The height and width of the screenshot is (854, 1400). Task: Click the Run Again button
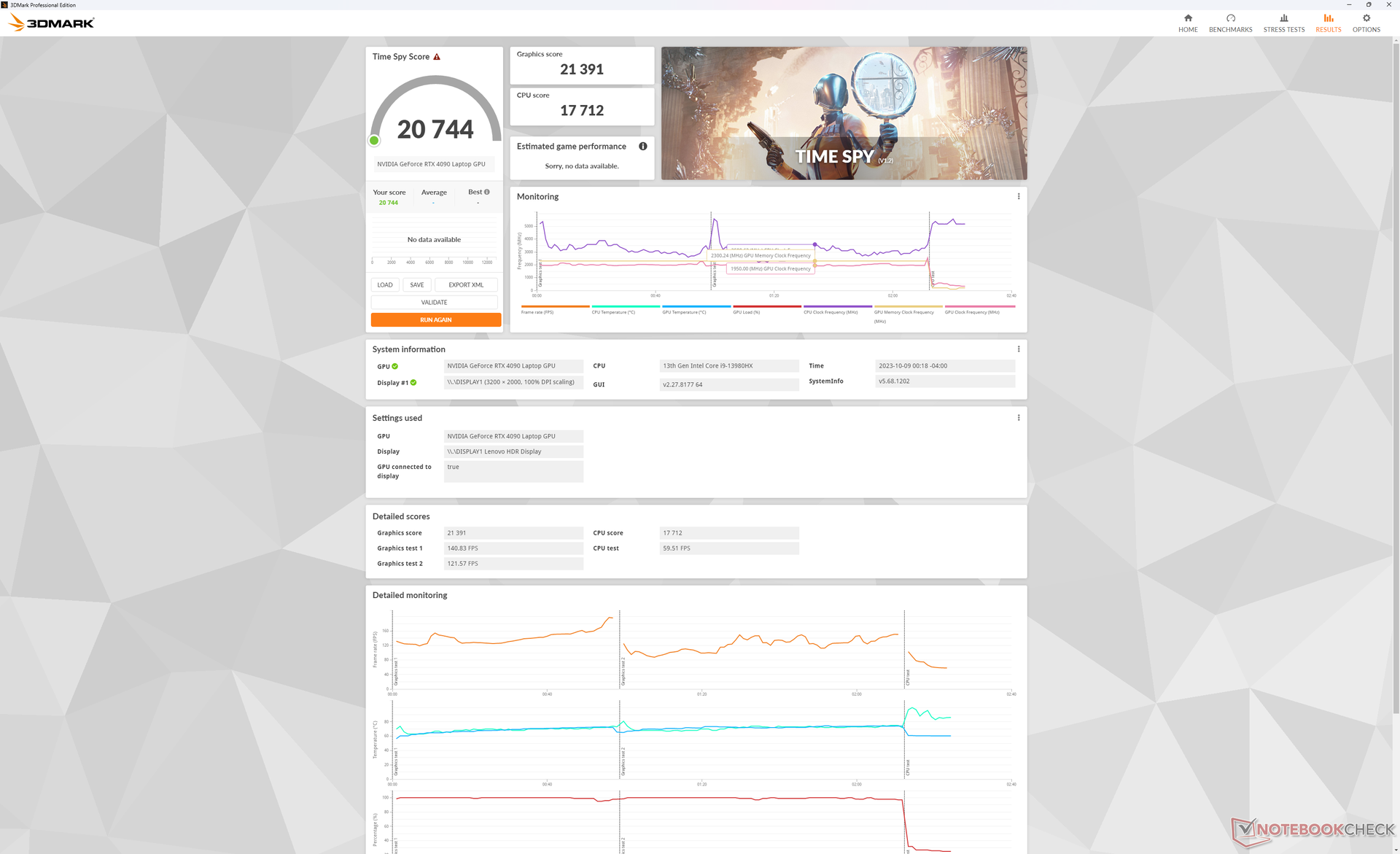(435, 320)
